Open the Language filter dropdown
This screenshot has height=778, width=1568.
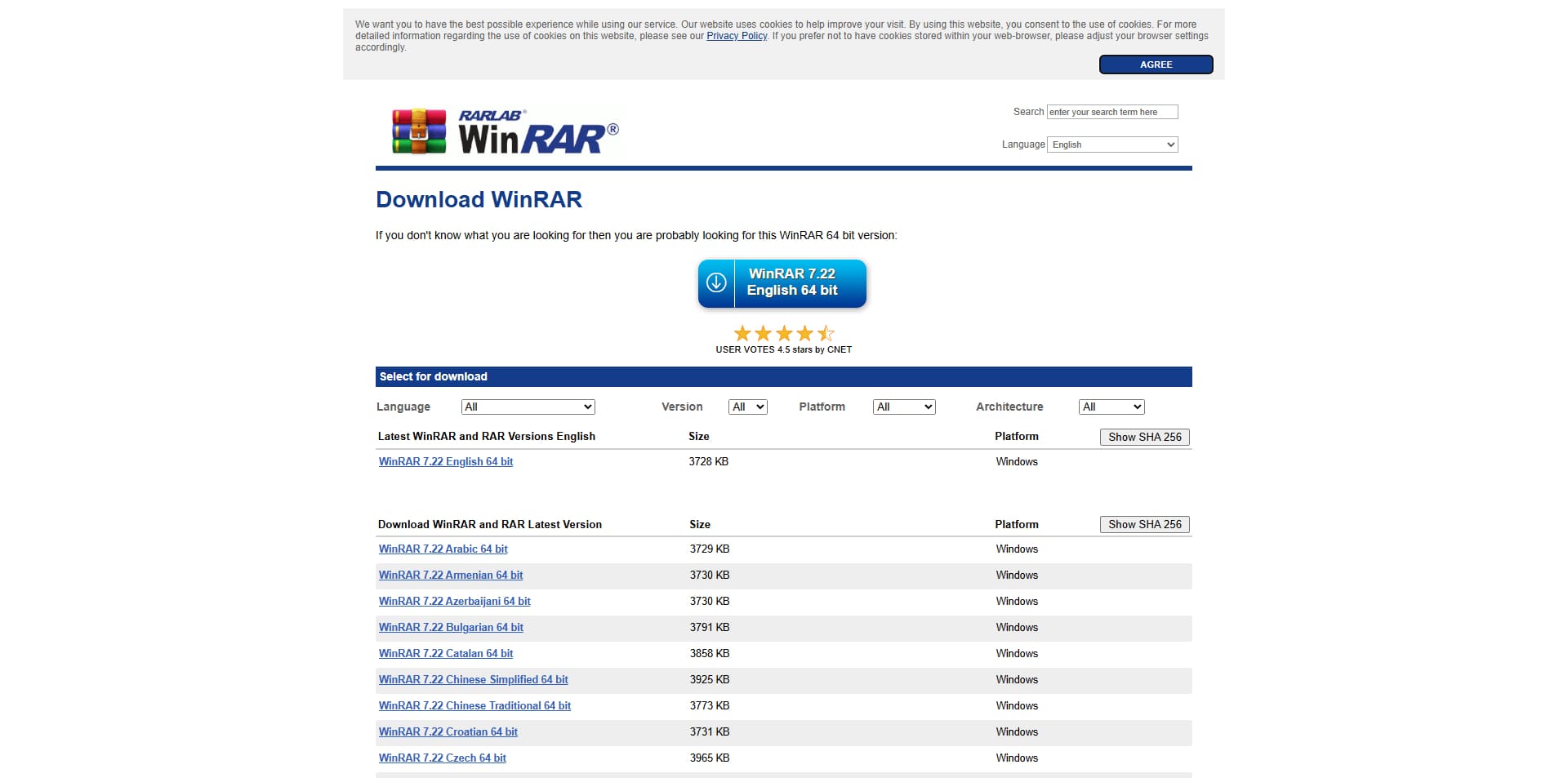pos(528,407)
